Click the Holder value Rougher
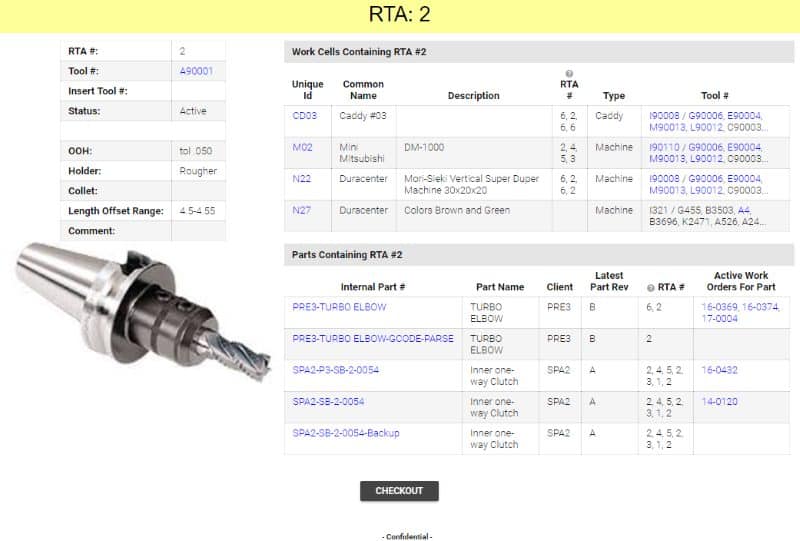Viewport: 800px width, 541px height. pyautogui.click(x=198, y=171)
